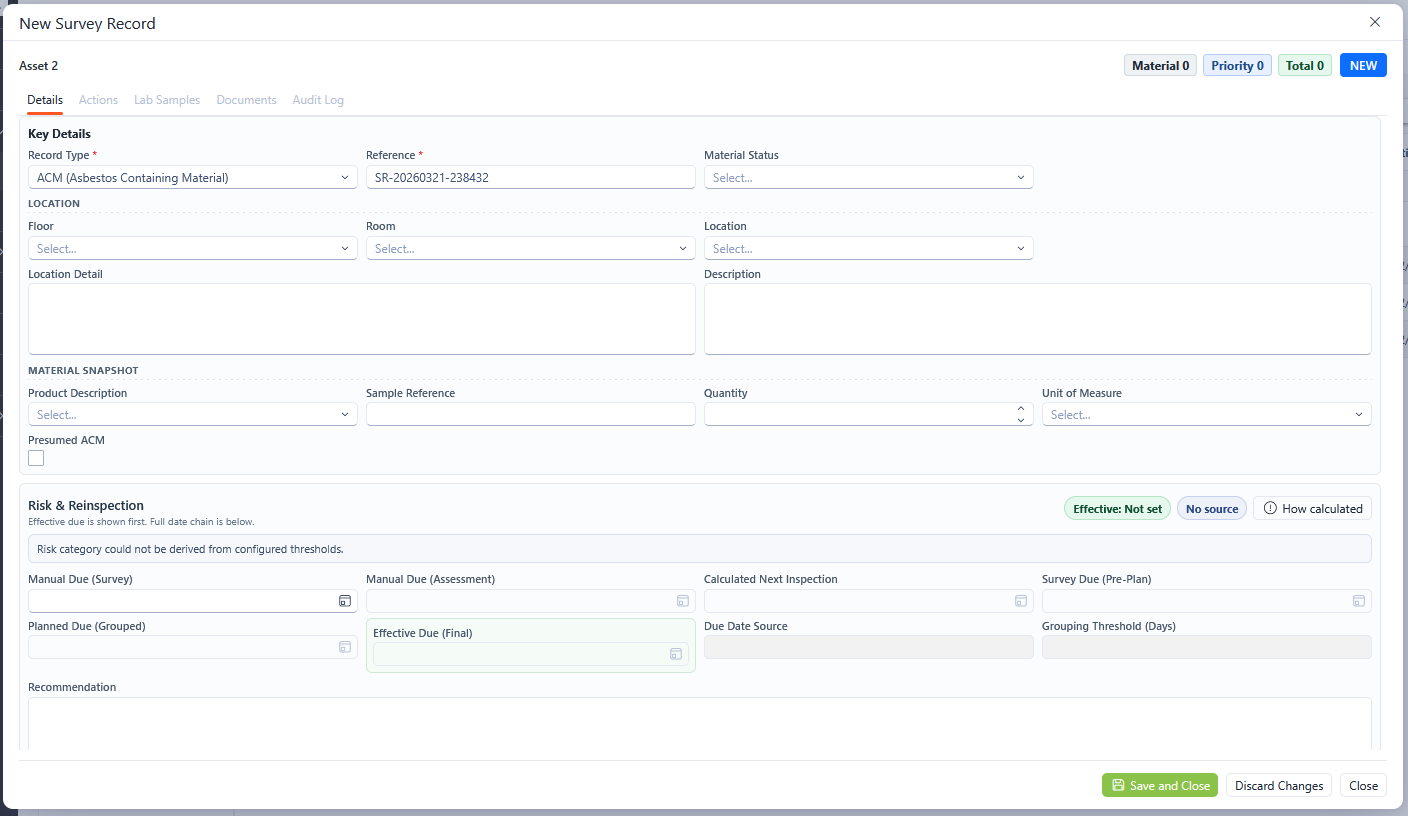
Task: Expand the Material Status dropdown
Action: pos(868,178)
